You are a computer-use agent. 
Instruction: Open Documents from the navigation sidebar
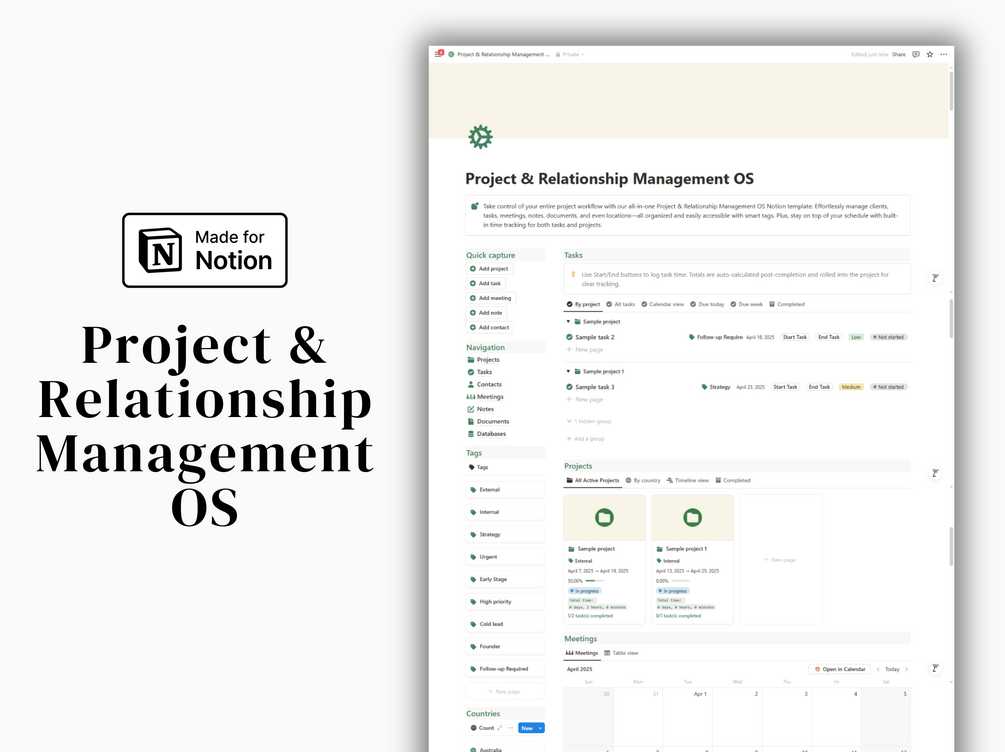coord(491,421)
